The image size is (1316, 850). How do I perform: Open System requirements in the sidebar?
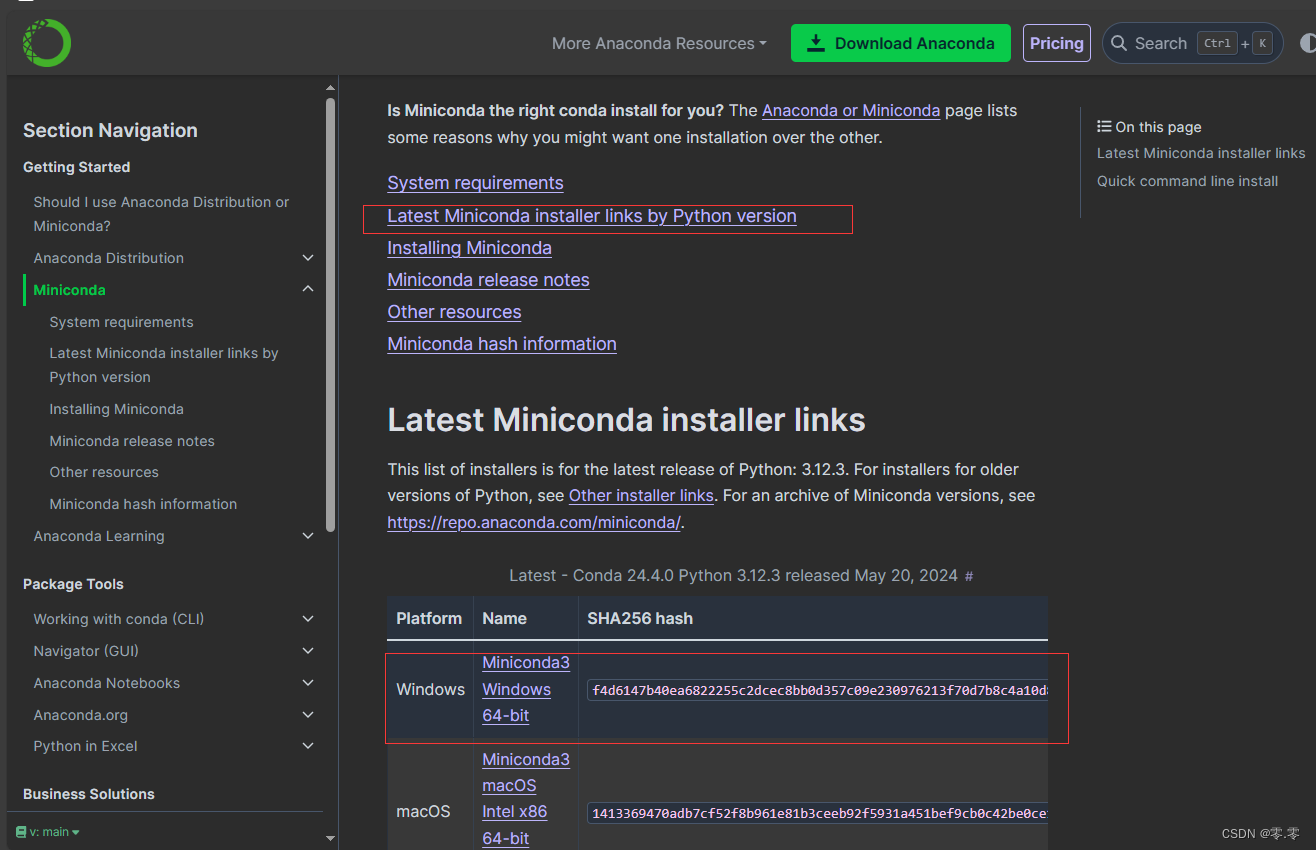(121, 322)
